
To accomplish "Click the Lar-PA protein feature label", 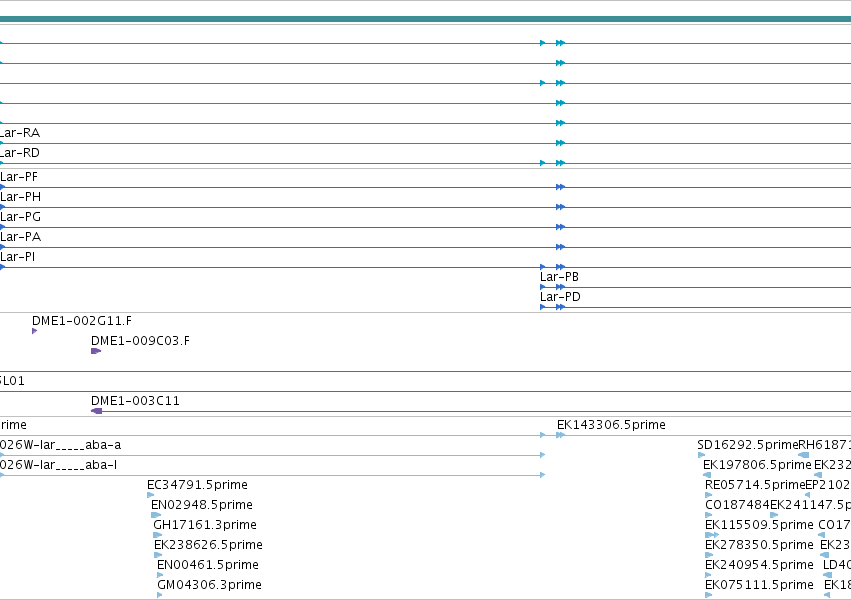I will (x=21, y=237).
